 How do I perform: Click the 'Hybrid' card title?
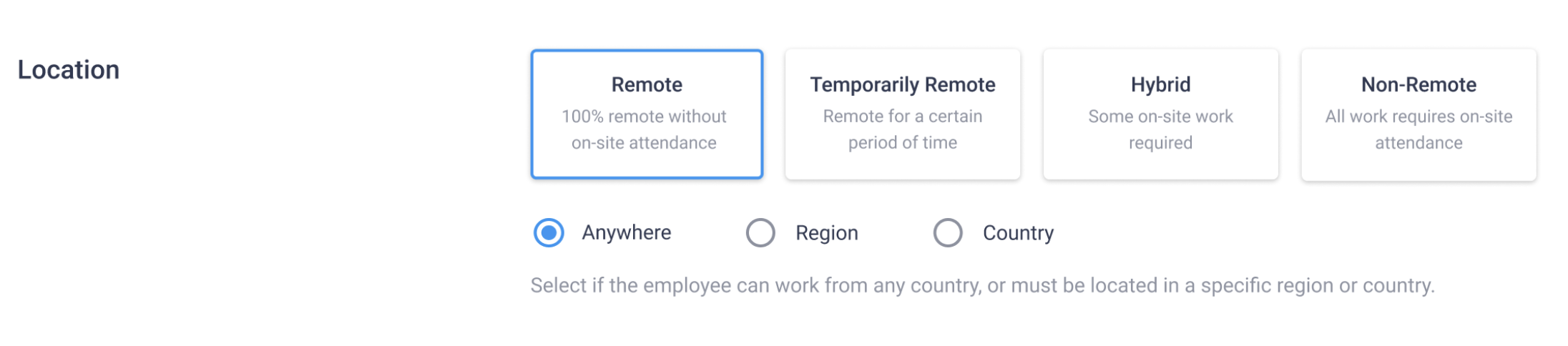tap(1160, 85)
